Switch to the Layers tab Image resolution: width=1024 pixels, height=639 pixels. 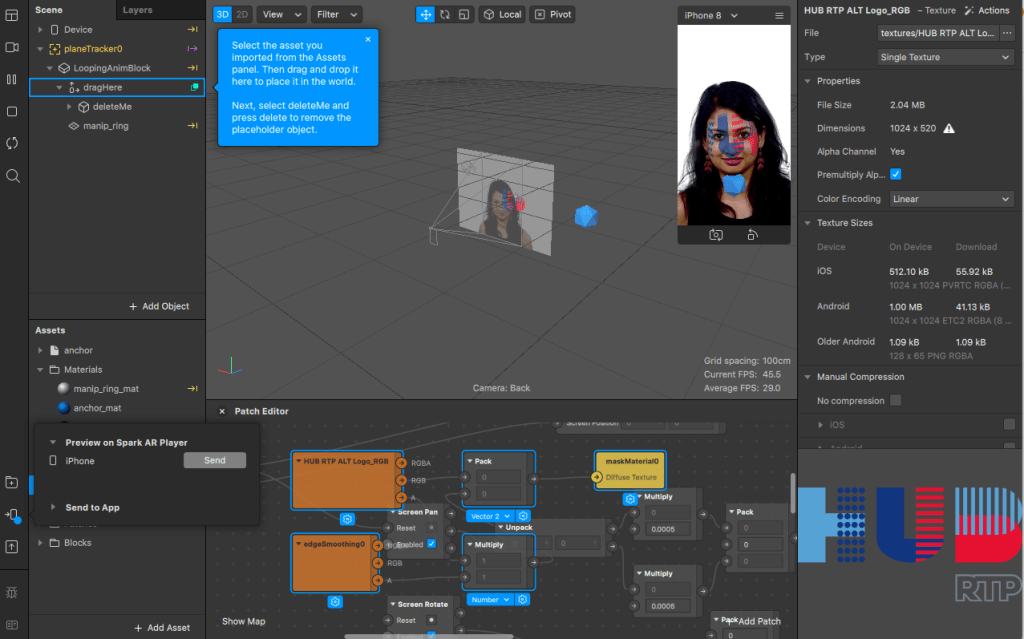tap(137, 10)
